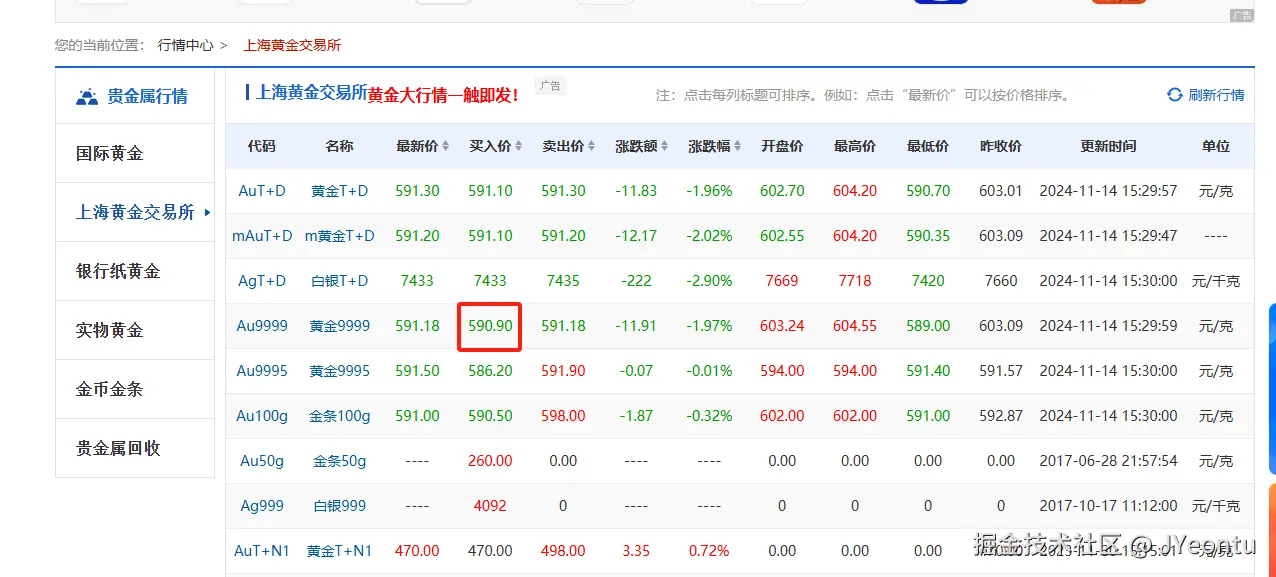Open 实物黄金 in the sidebar

(110, 330)
